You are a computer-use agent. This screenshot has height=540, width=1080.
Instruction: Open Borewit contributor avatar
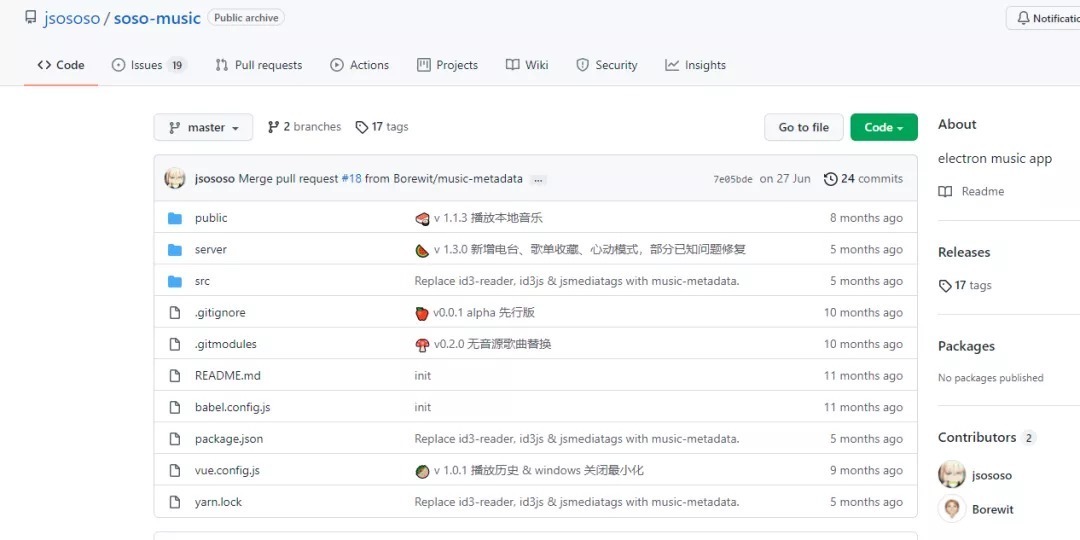[x=952, y=509]
